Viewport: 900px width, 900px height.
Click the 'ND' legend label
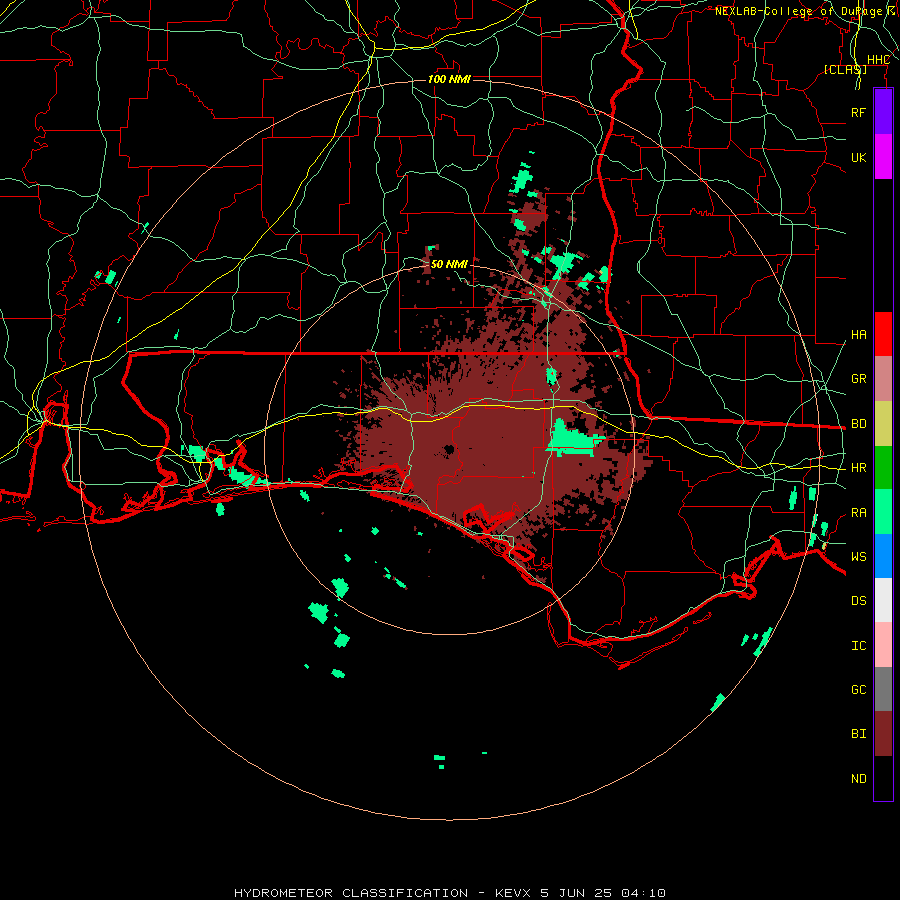pos(858,779)
